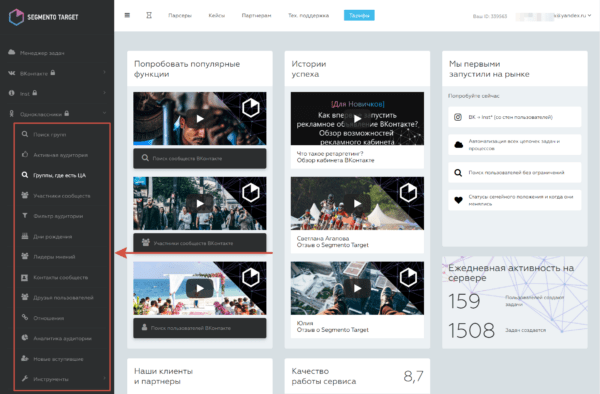Toggle the hamburger sidebar menu icon
This screenshot has width=600, height=394.
click(x=127, y=15)
